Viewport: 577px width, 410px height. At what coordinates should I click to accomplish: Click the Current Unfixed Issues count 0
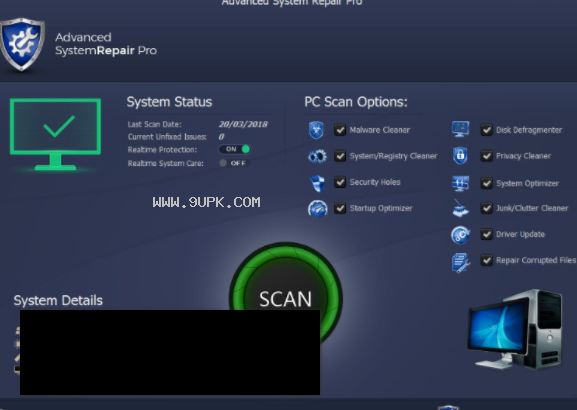pos(221,137)
